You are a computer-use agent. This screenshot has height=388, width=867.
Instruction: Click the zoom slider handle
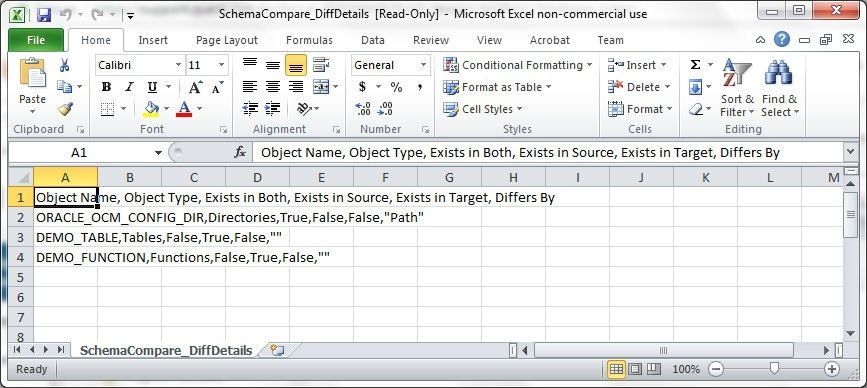coord(774,369)
